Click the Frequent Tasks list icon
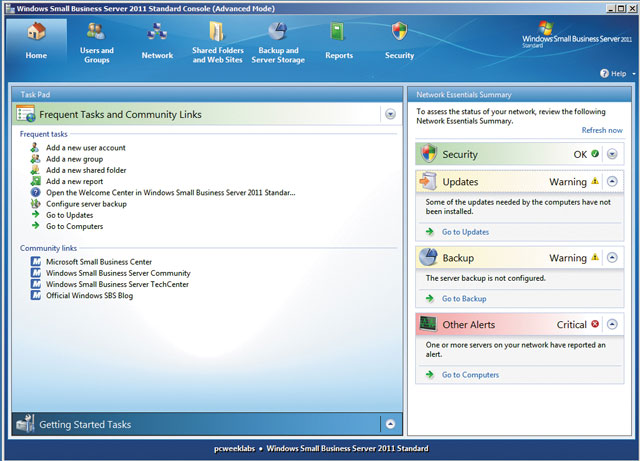Image resolution: width=640 pixels, height=461 pixels. click(x=26, y=114)
